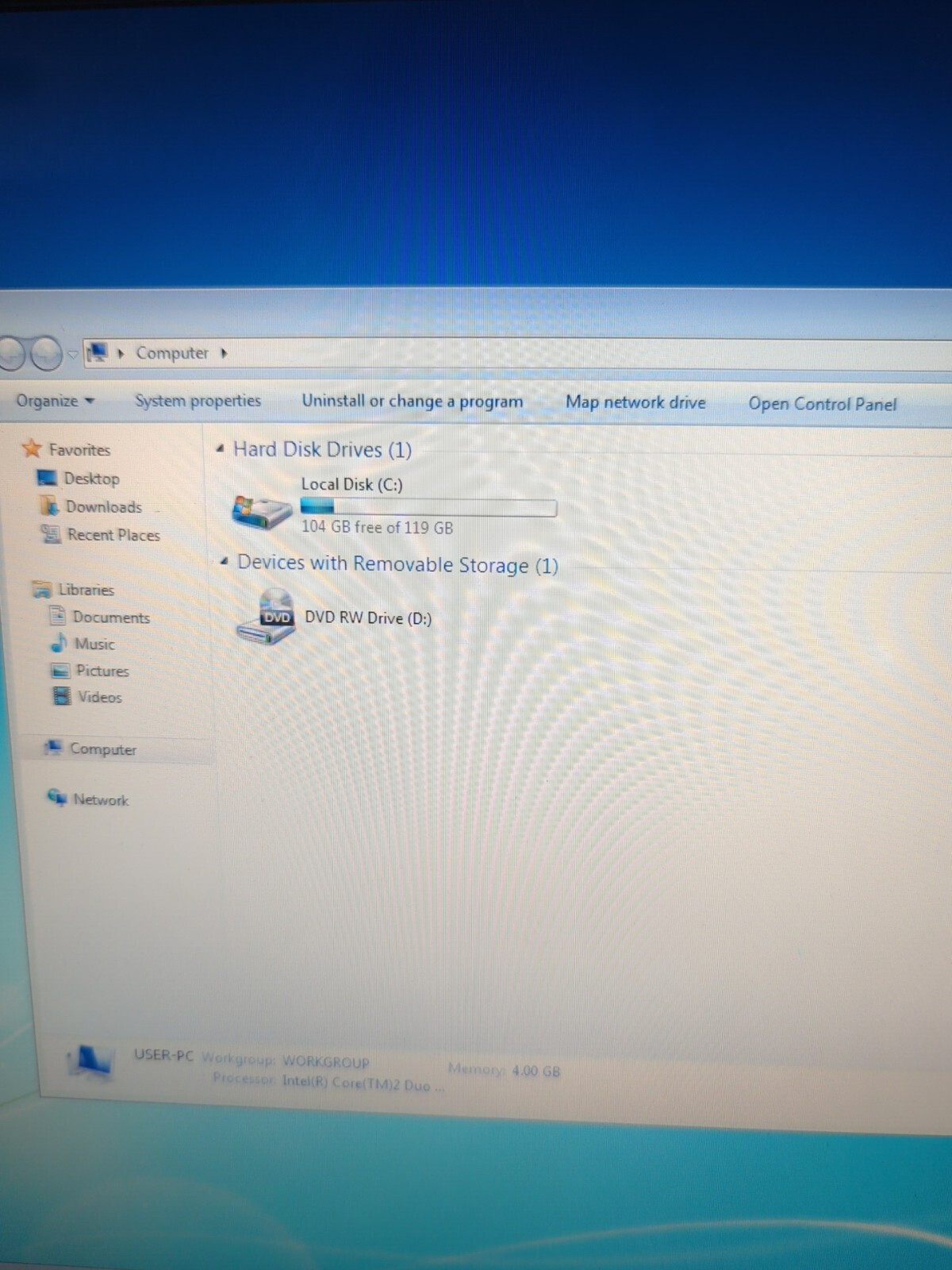952x1270 pixels.
Task: Click the Videos filmstrip icon
Action: click(x=61, y=696)
